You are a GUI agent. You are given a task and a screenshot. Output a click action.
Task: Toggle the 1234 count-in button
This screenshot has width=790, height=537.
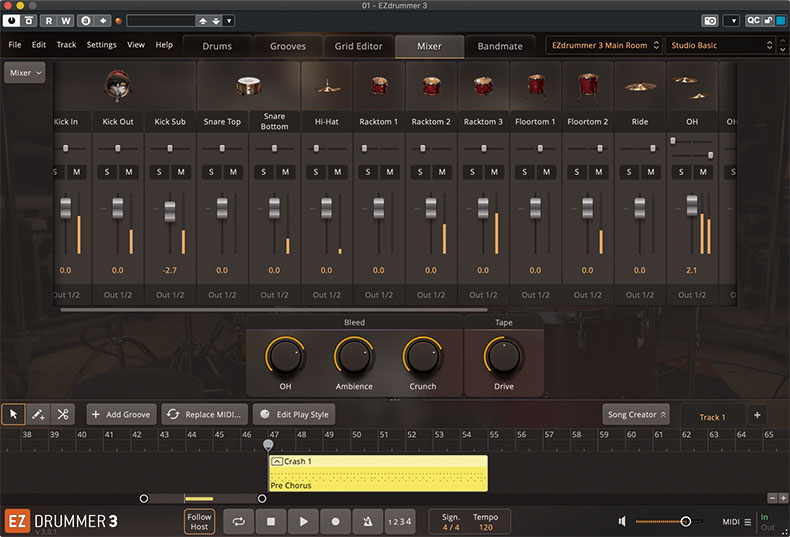(400, 521)
